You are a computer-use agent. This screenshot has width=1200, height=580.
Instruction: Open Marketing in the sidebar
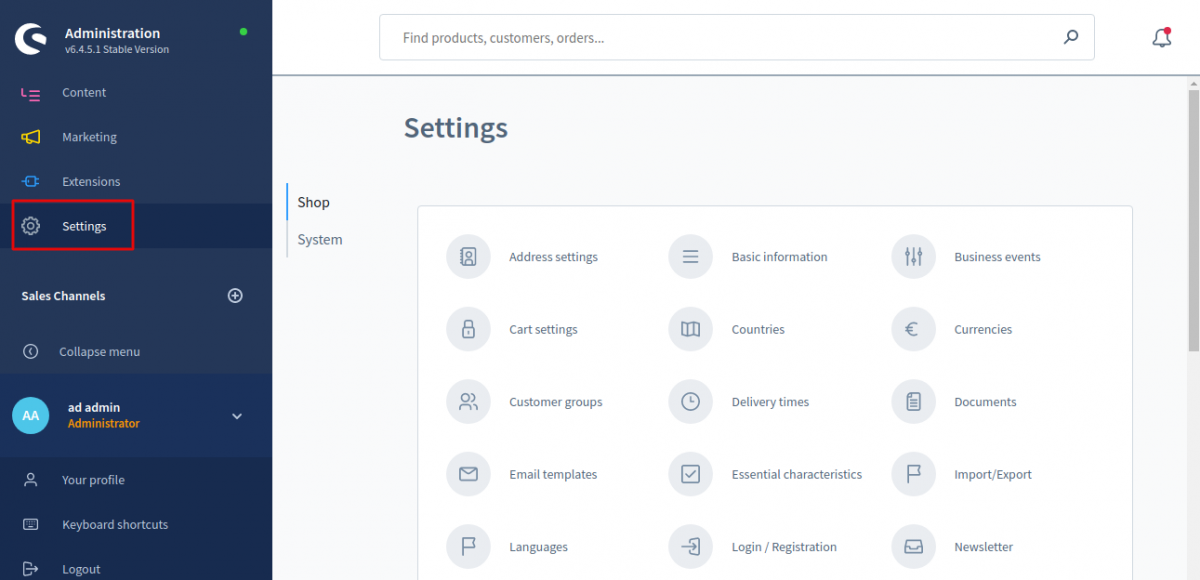point(89,137)
